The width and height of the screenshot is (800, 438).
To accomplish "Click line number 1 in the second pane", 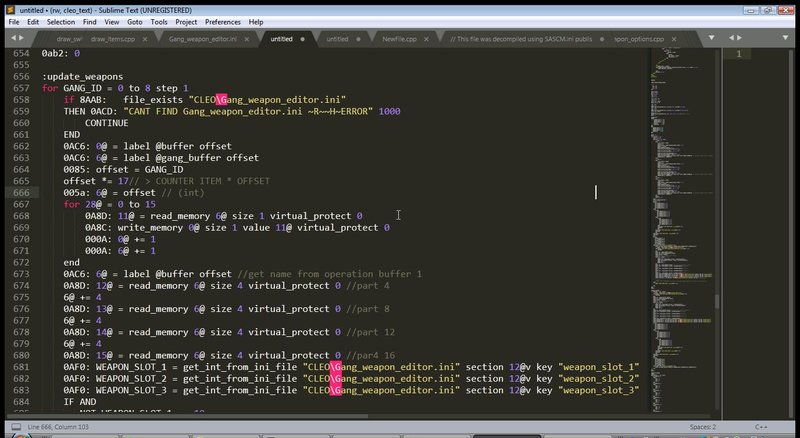I will (738, 54).
